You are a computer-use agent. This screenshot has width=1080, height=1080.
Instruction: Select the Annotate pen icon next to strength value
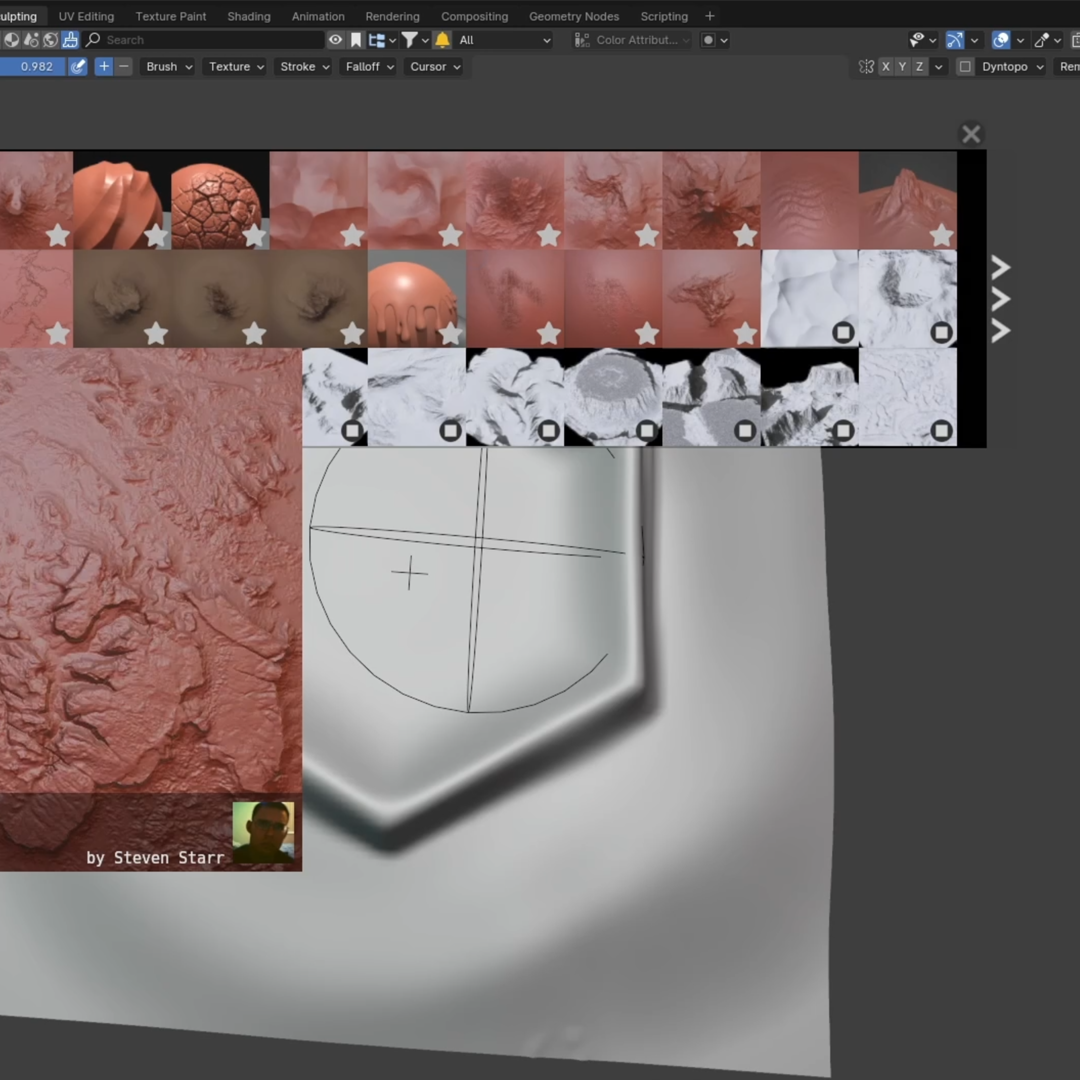78,66
